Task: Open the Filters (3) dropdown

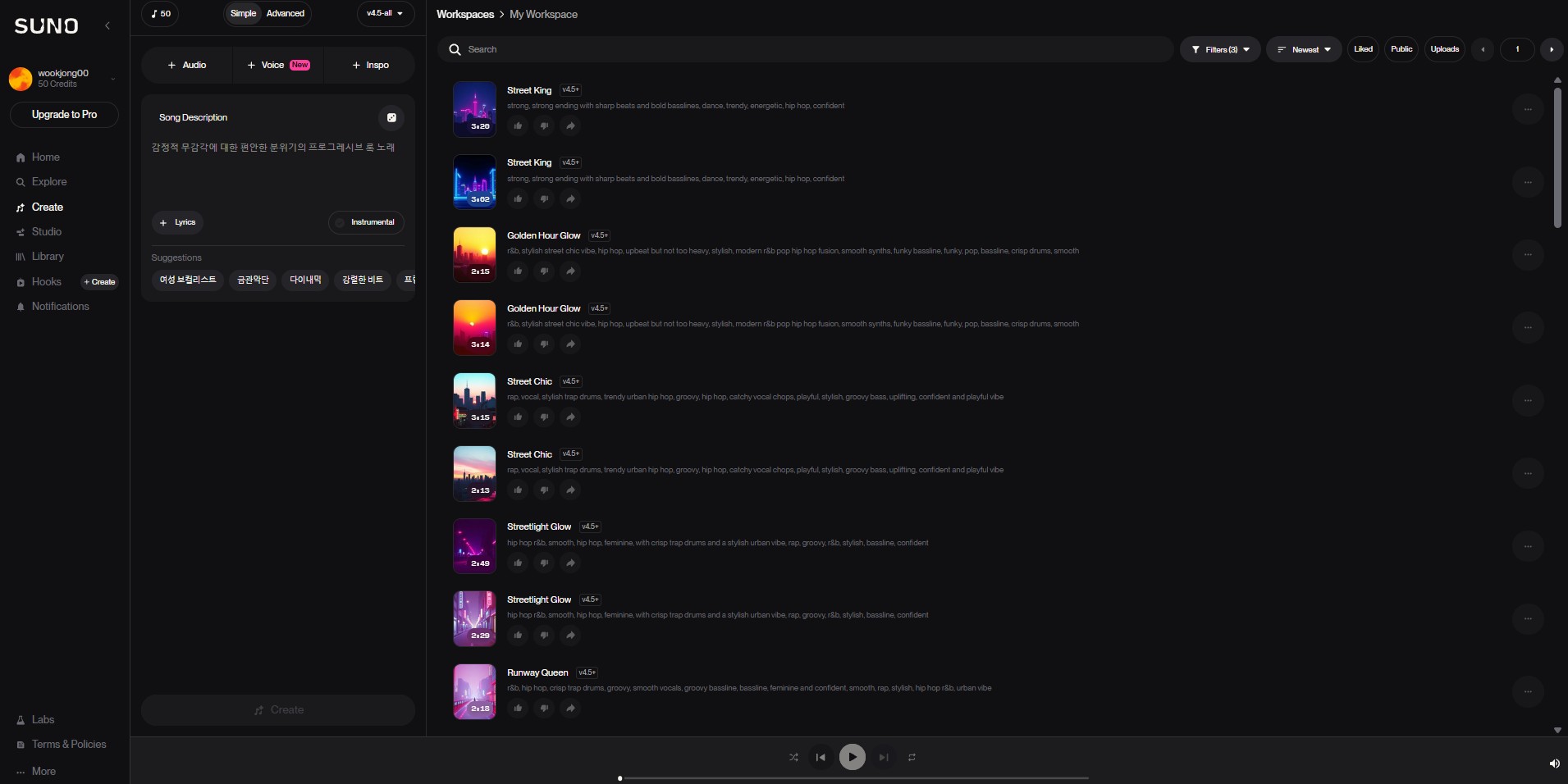Action: click(1220, 49)
